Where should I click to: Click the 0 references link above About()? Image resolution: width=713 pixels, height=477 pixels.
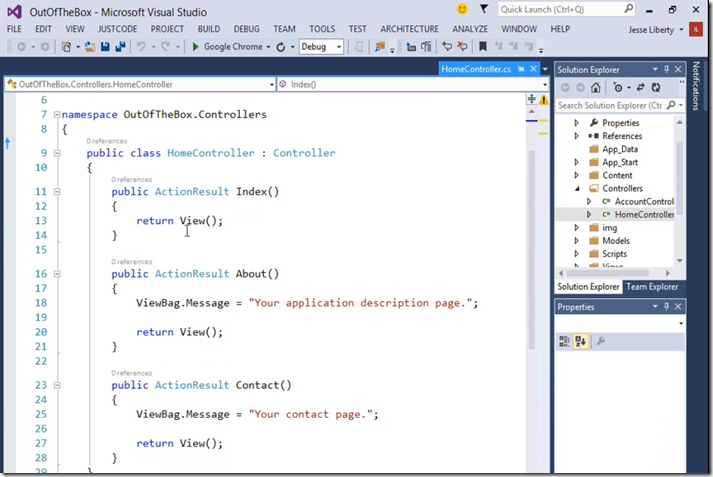pyautogui.click(x=131, y=262)
